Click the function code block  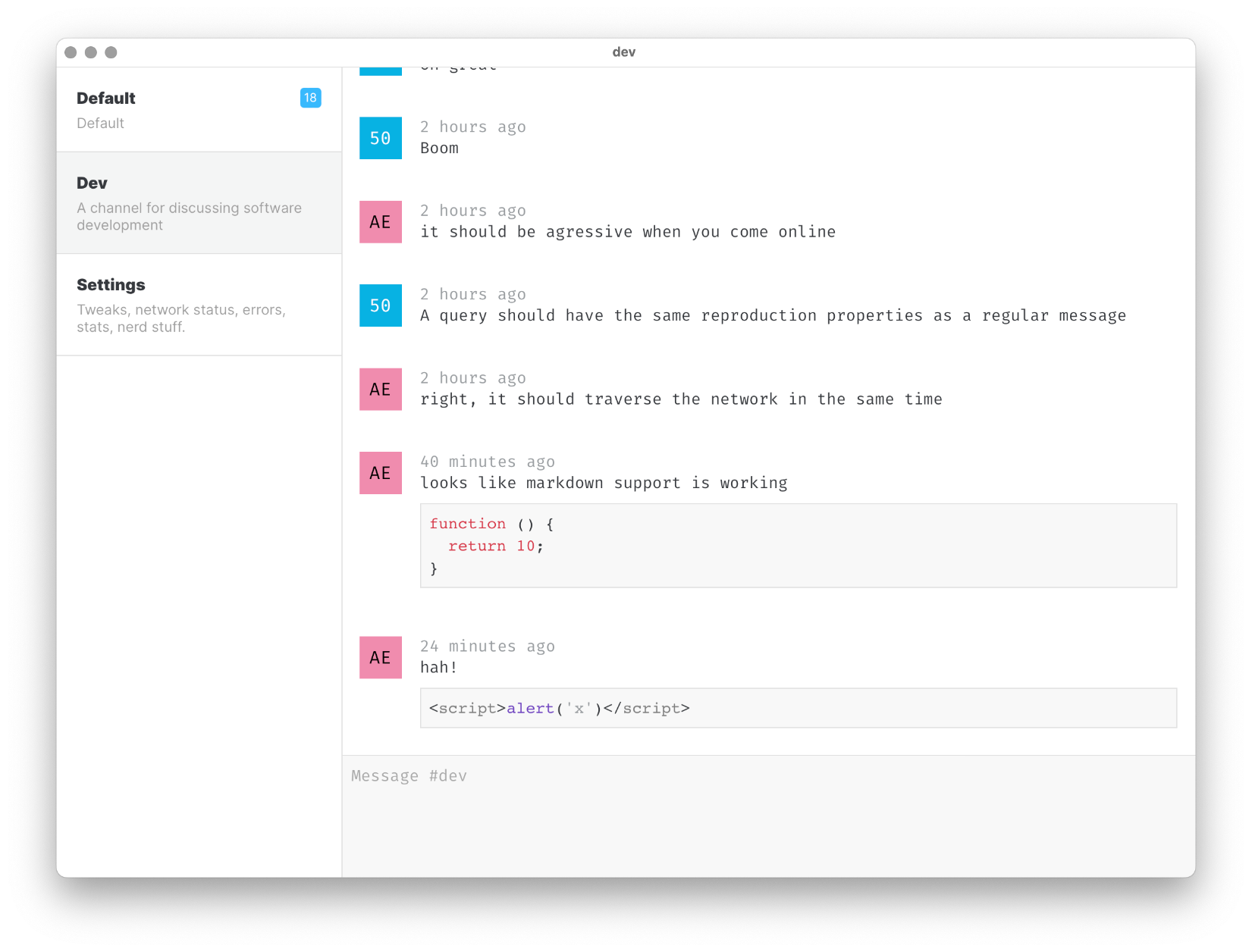point(799,546)
